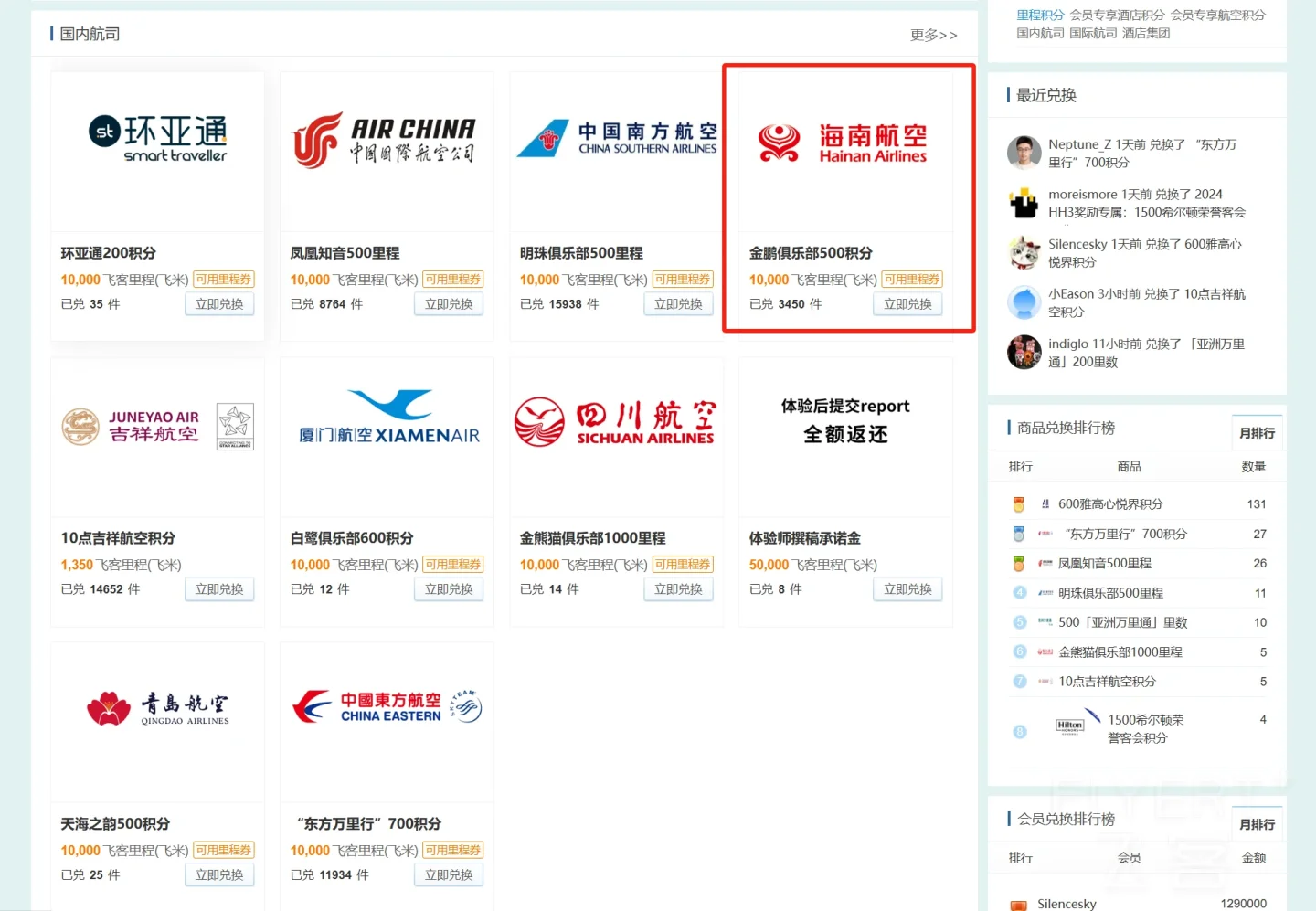This screenshot has height=911, width=1316.
Task: Go to the 国际航司 category
Action: [x=1093, y=33]
